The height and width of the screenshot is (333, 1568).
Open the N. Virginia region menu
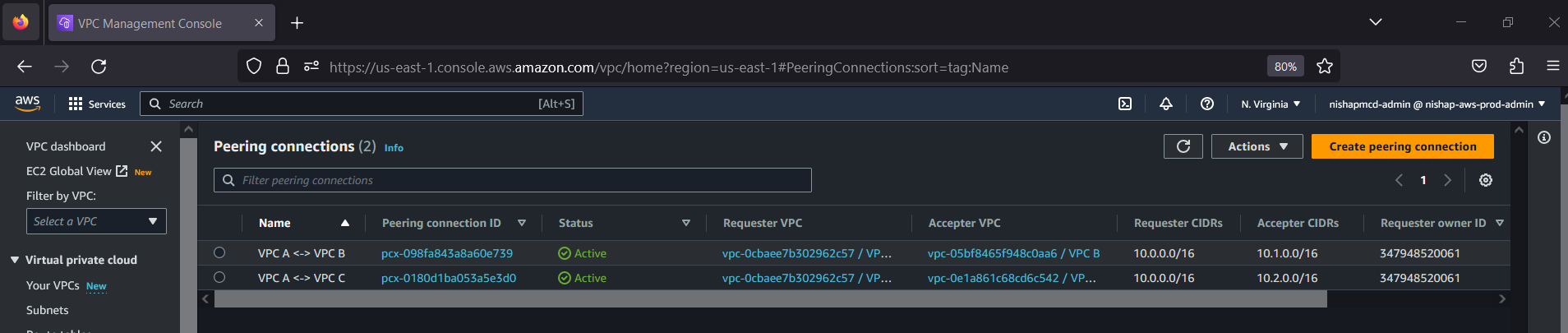tap(1271, 104)
